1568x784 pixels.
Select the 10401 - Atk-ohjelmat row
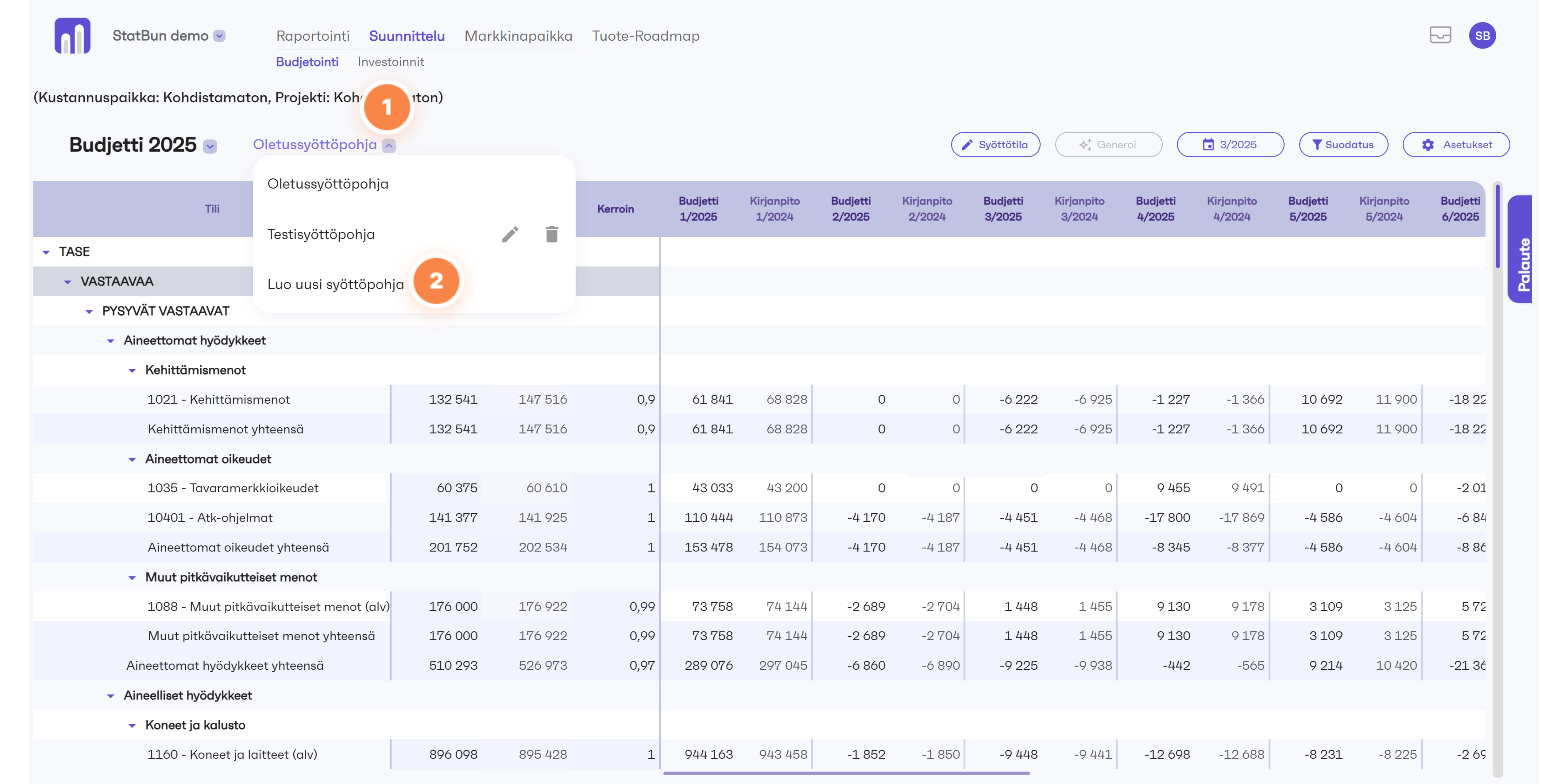(759, 518)
